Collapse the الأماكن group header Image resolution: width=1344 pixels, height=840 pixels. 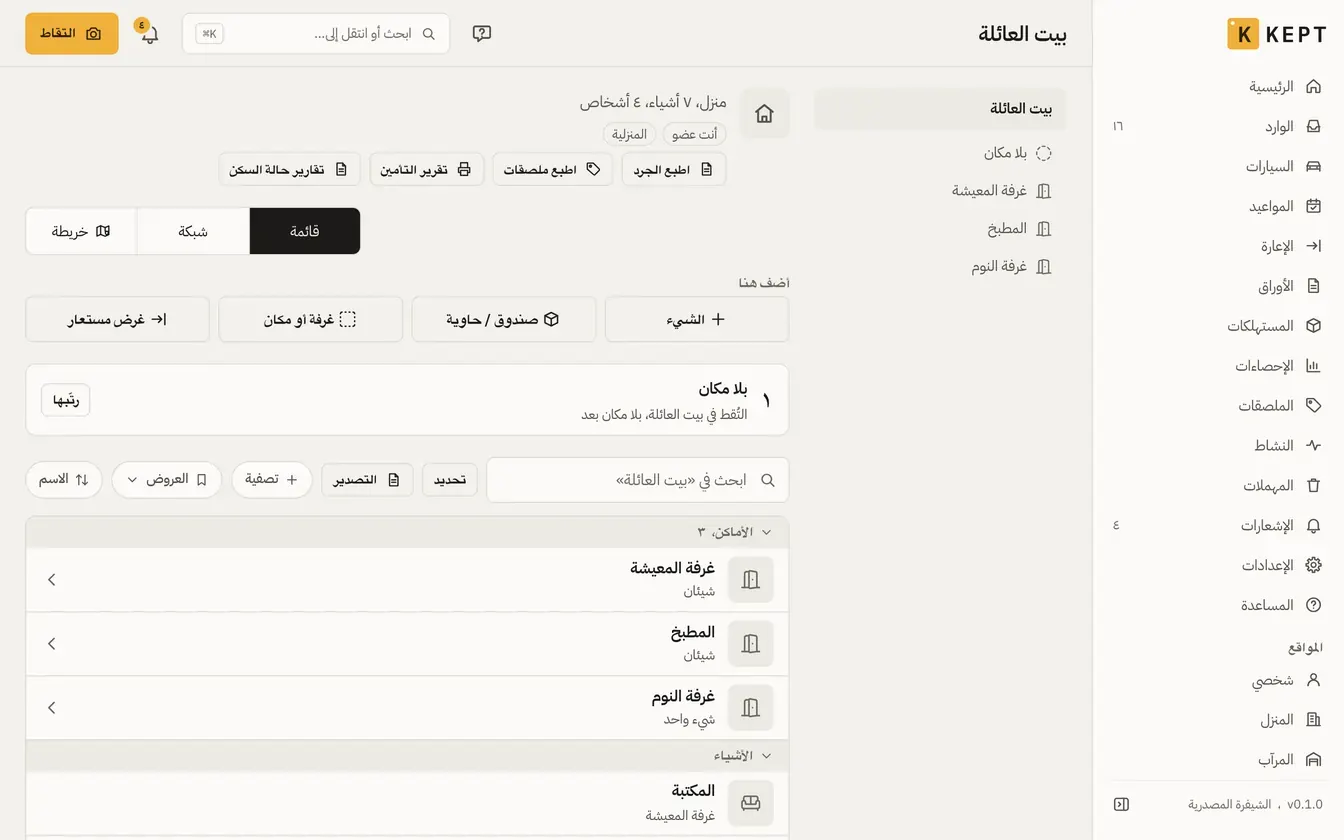(x=407, y=532)
